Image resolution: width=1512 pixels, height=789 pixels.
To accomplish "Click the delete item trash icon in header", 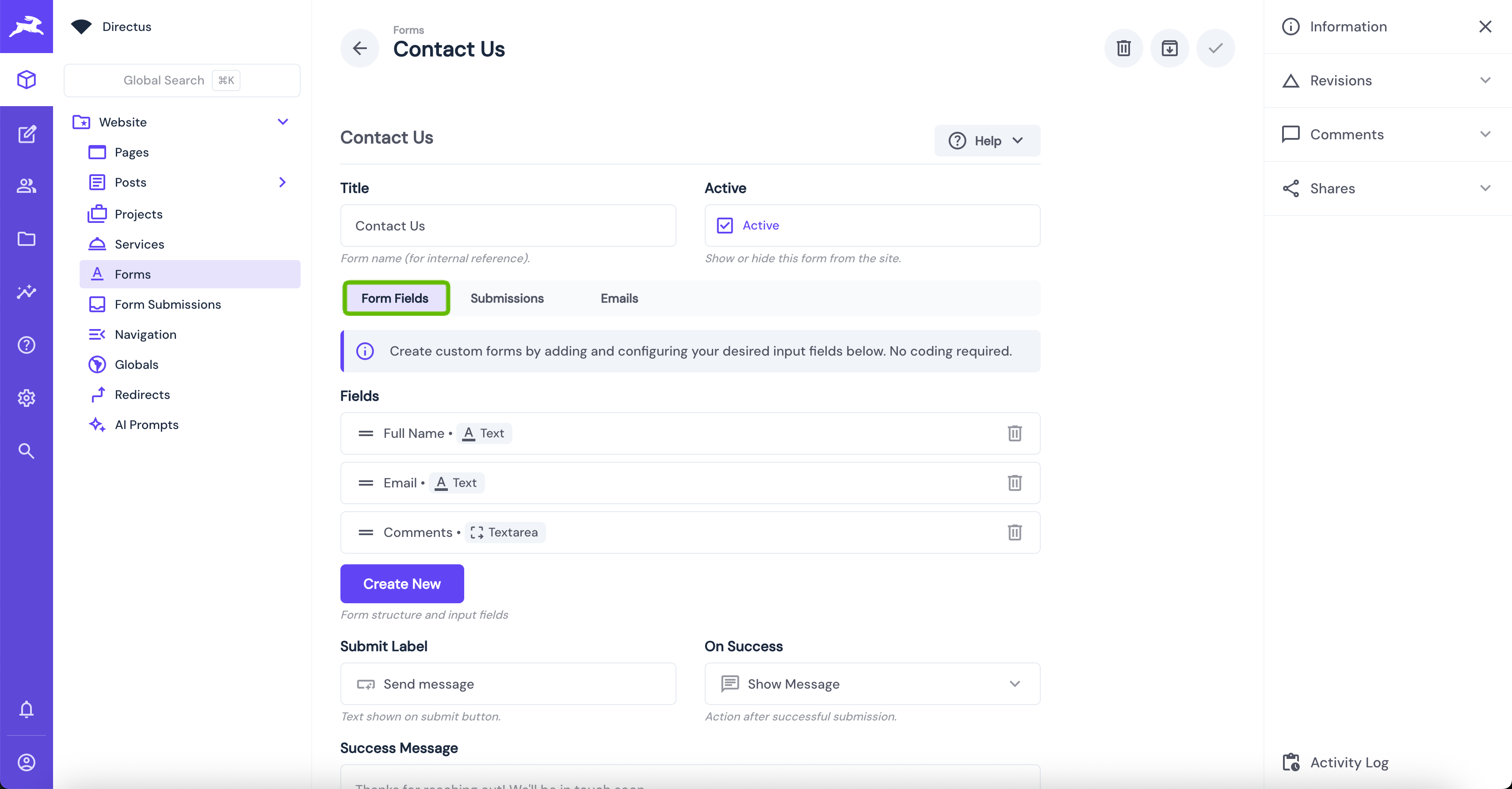I will coord(1123,48).
